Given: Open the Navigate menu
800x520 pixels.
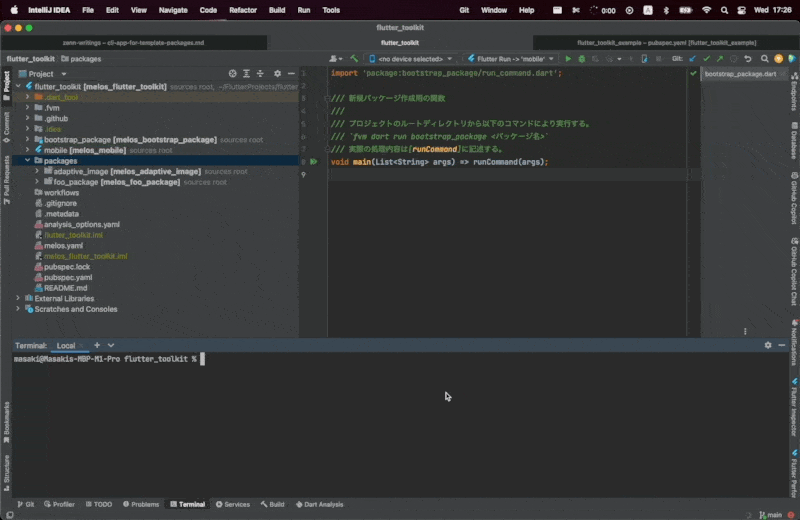Looking at the screenshot, I should point(173,10).
